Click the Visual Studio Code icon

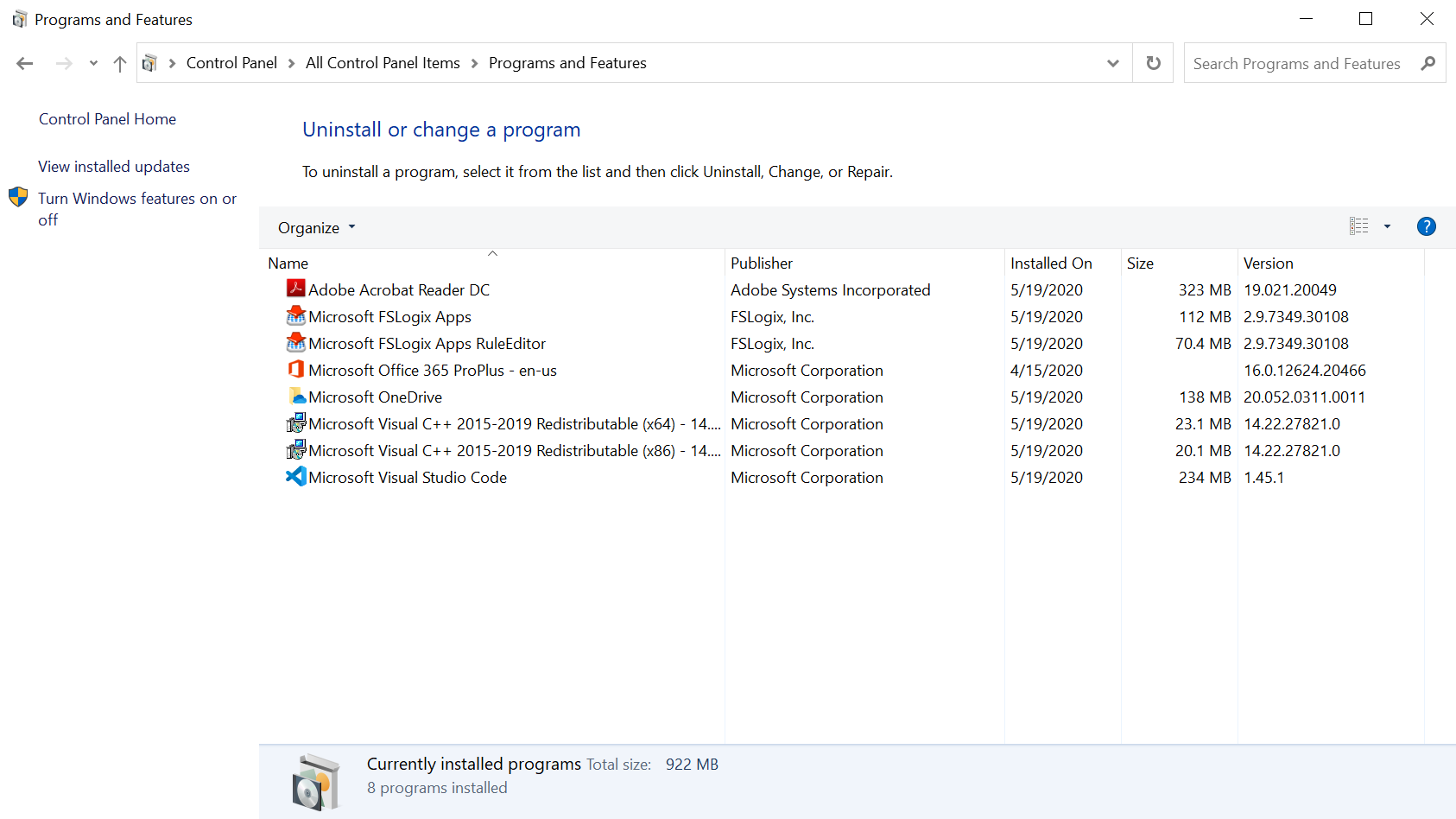pyautogui.click(x=296, y=476)
